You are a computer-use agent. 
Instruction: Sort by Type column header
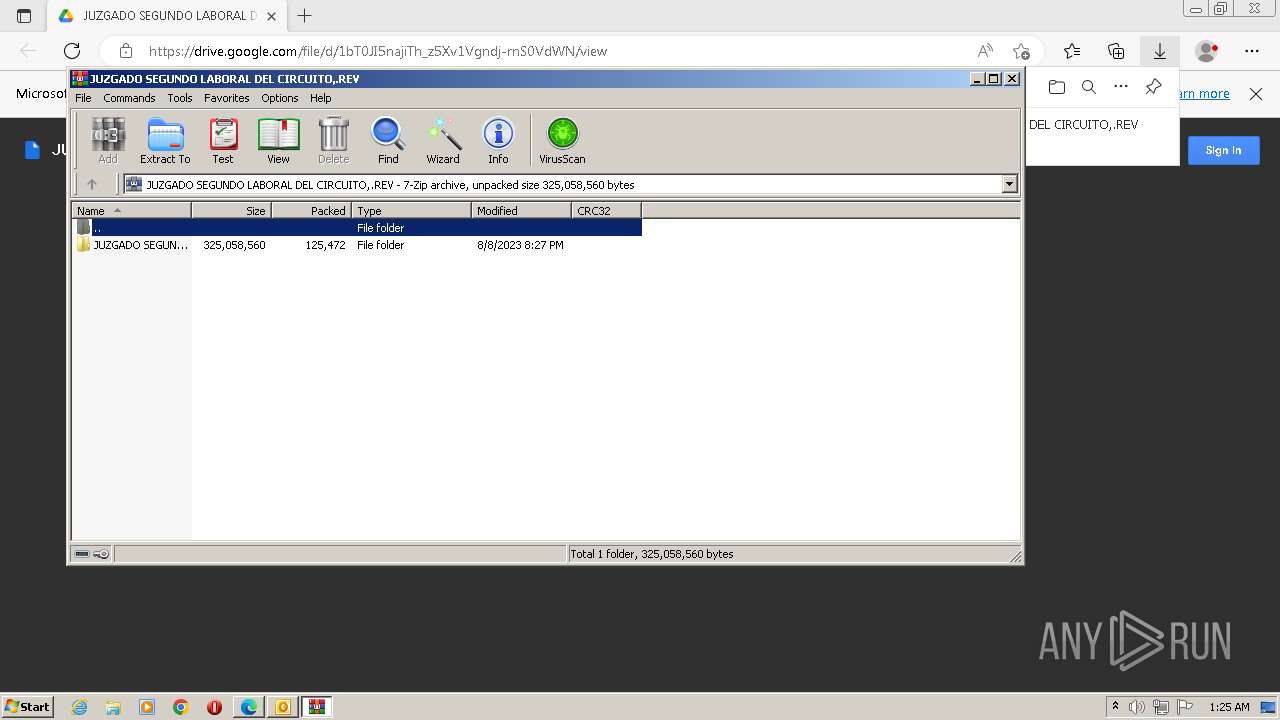tap(411, 210)
